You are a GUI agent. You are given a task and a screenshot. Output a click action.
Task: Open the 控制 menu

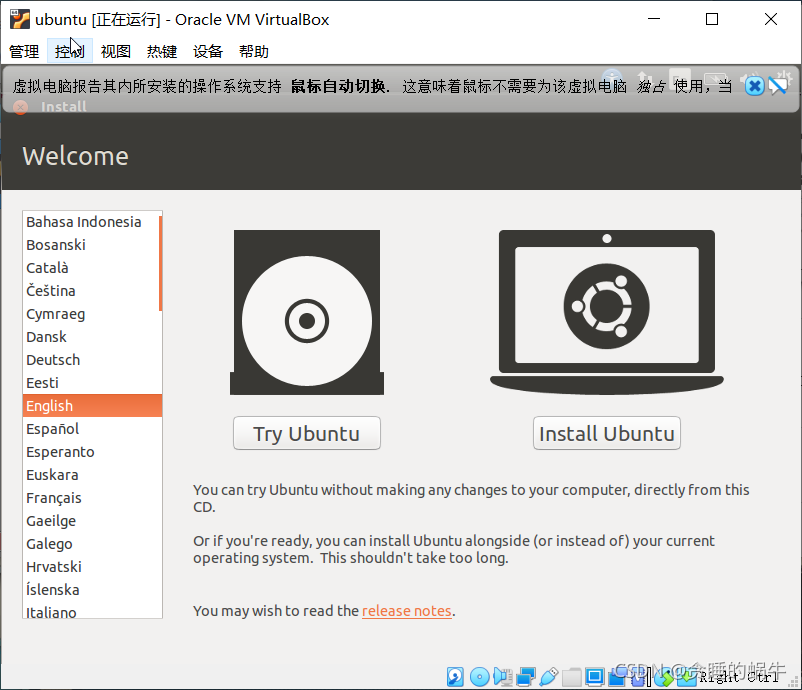(70, 51)
